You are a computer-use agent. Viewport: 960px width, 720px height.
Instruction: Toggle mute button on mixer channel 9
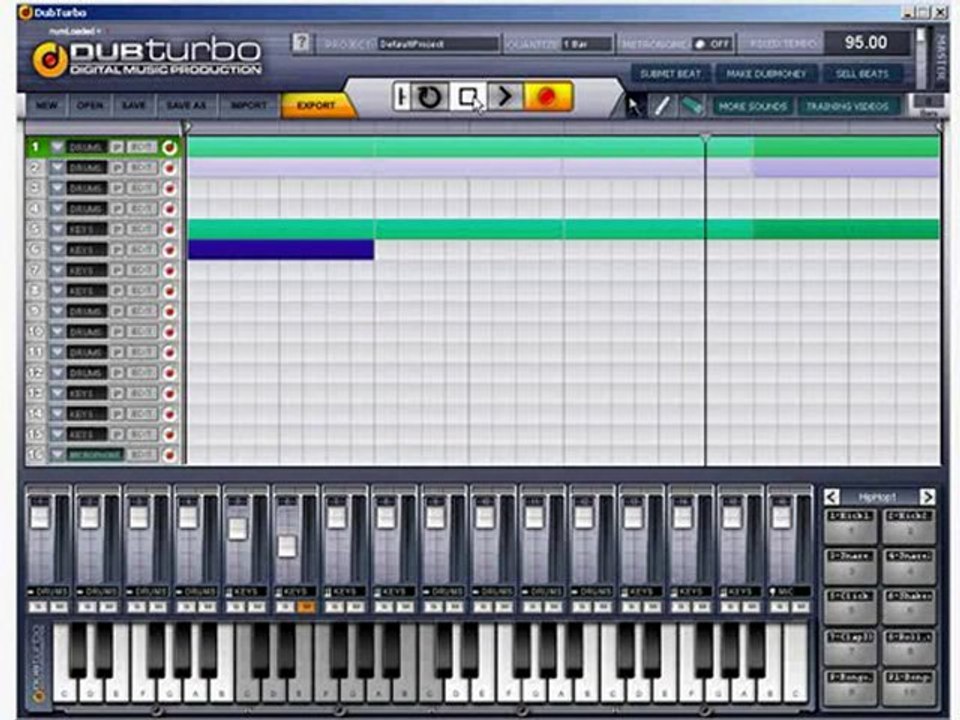(x=454, y=607)
